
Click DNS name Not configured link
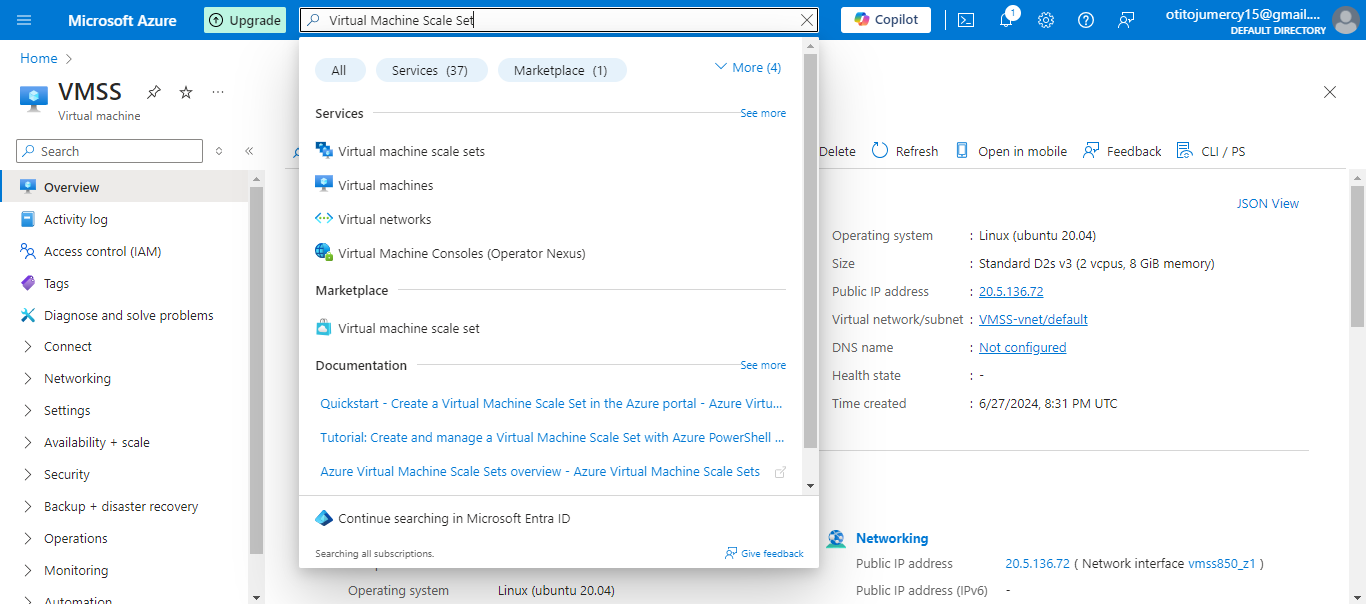[1022, 348]
